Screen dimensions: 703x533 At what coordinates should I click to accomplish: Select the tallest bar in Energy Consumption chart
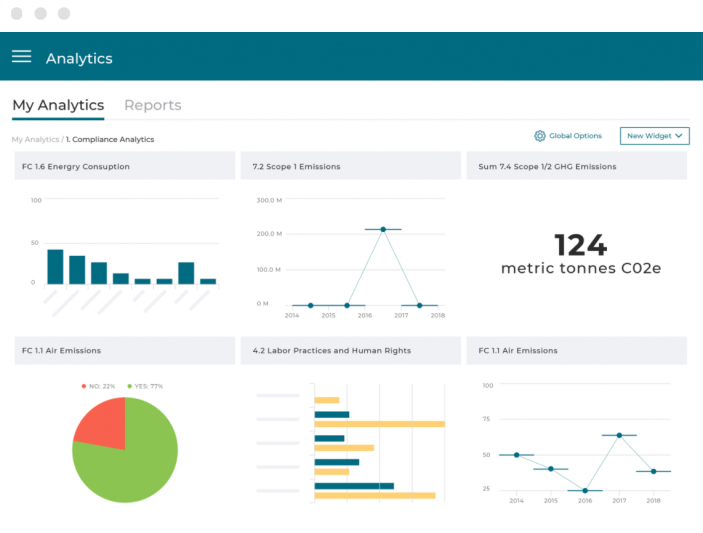55,266
